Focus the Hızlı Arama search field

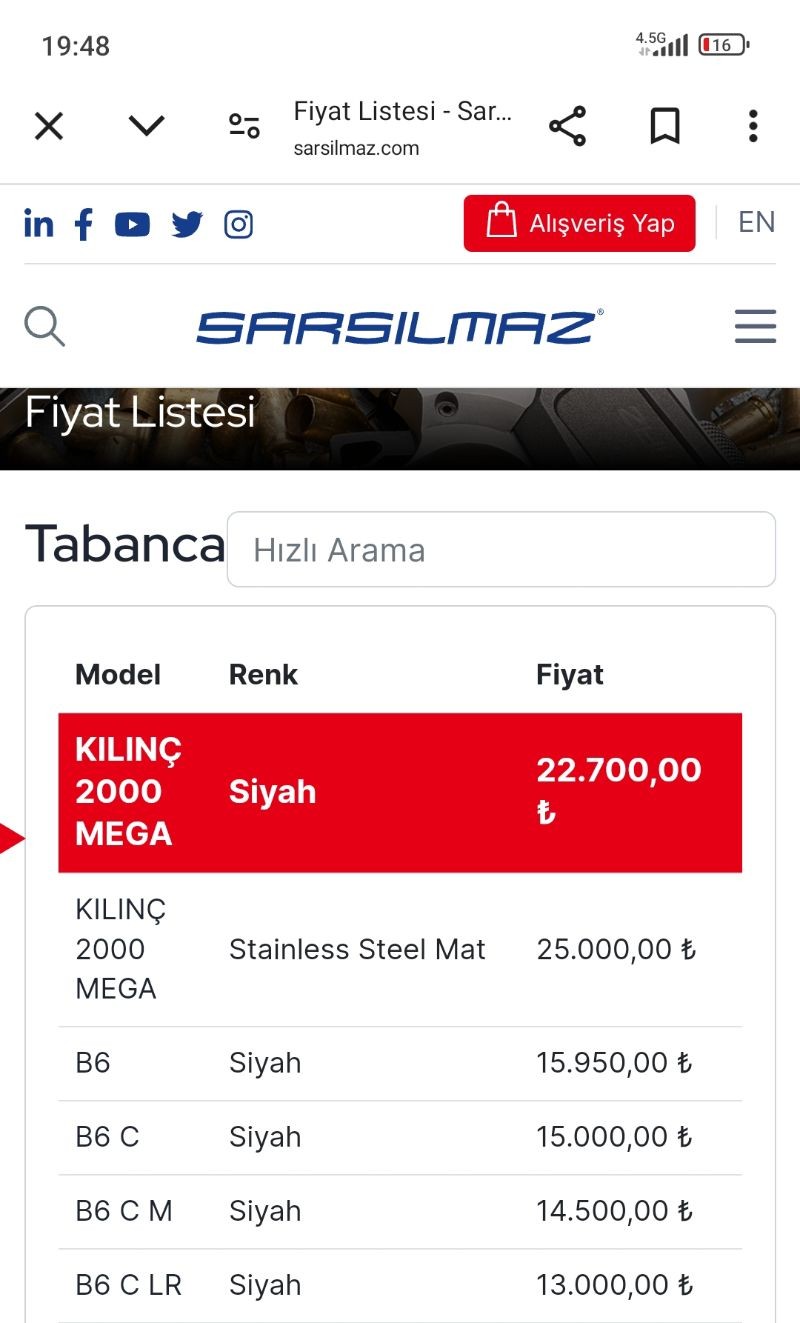coord(501,550)
